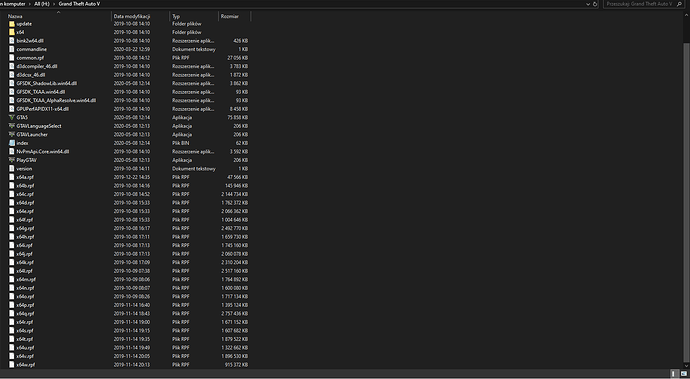Image resolution: width=690 pixels, height=379 pixels.
Task: Select the x64h.rpf file
Action: [25, 237]
